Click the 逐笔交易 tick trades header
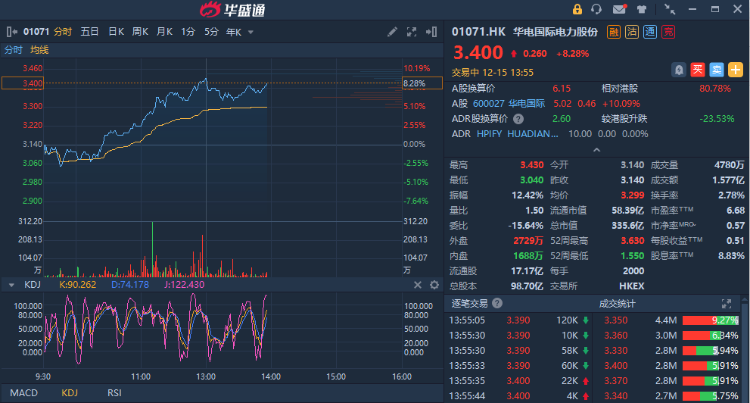The height and width of the screenshot is (403, 750). pyautogui.click(x=470, y=303)
